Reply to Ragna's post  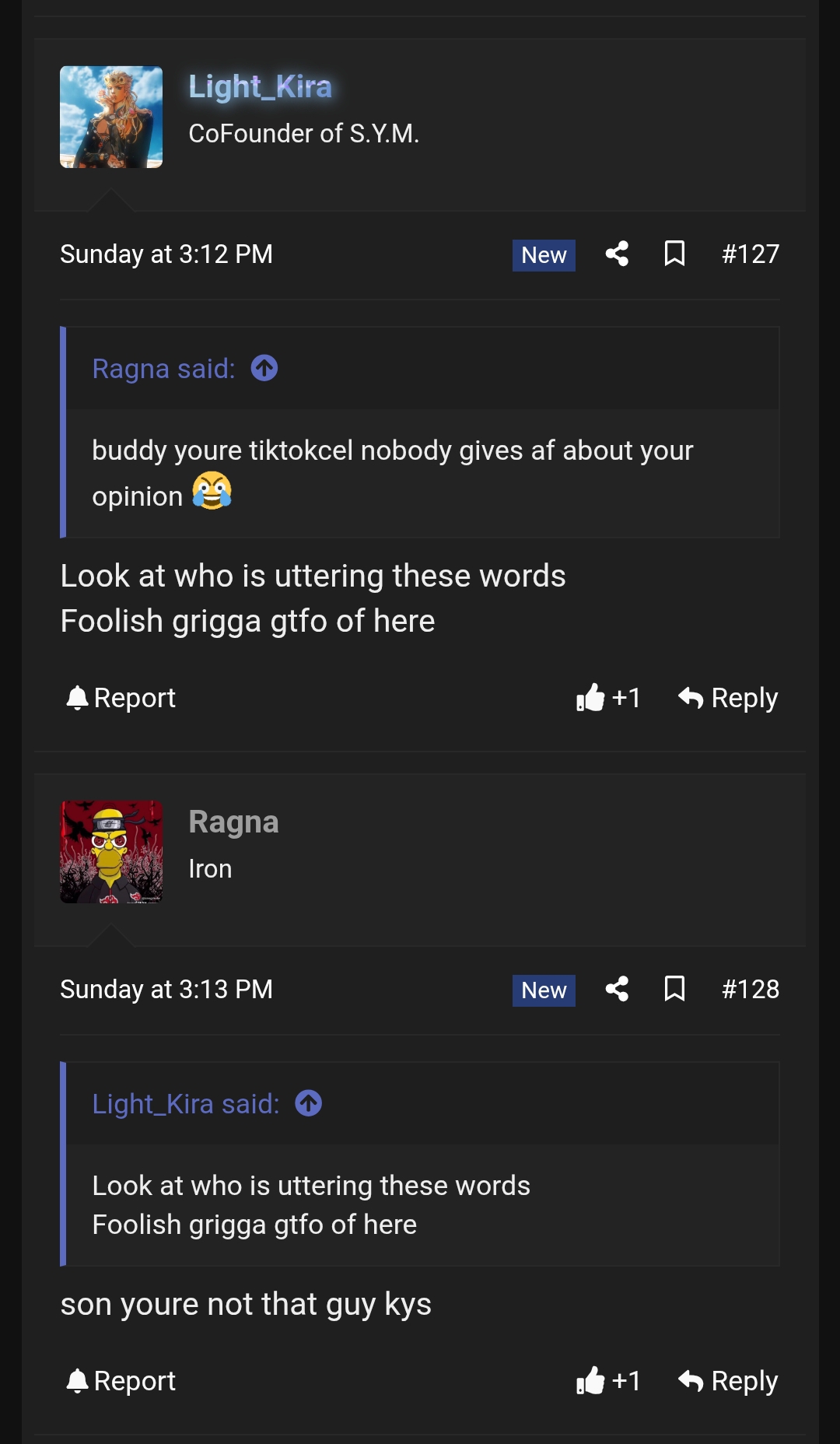tap(727, 1380)
